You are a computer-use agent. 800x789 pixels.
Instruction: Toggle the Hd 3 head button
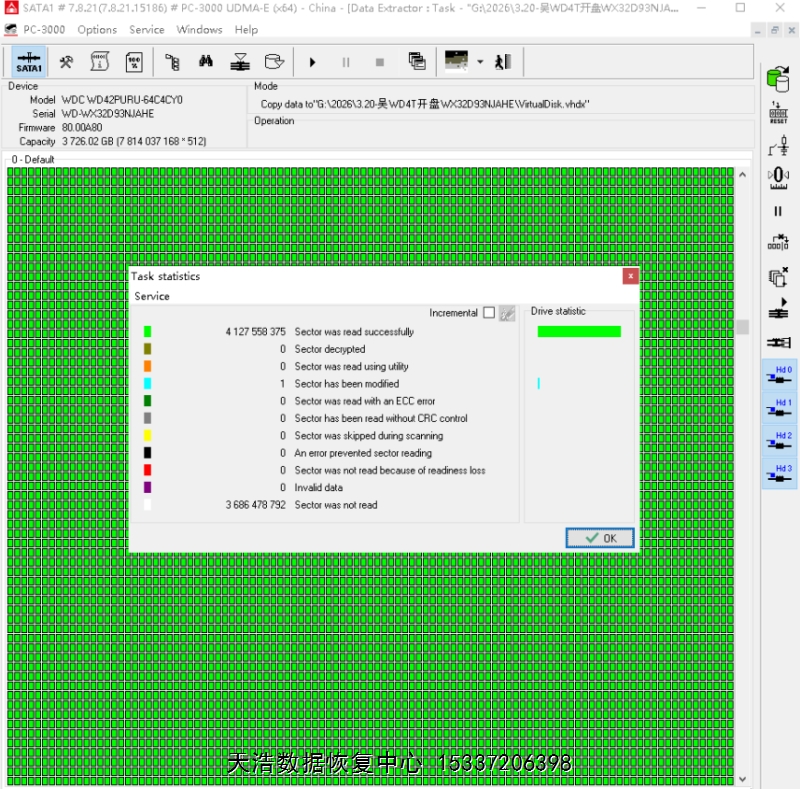779,474
